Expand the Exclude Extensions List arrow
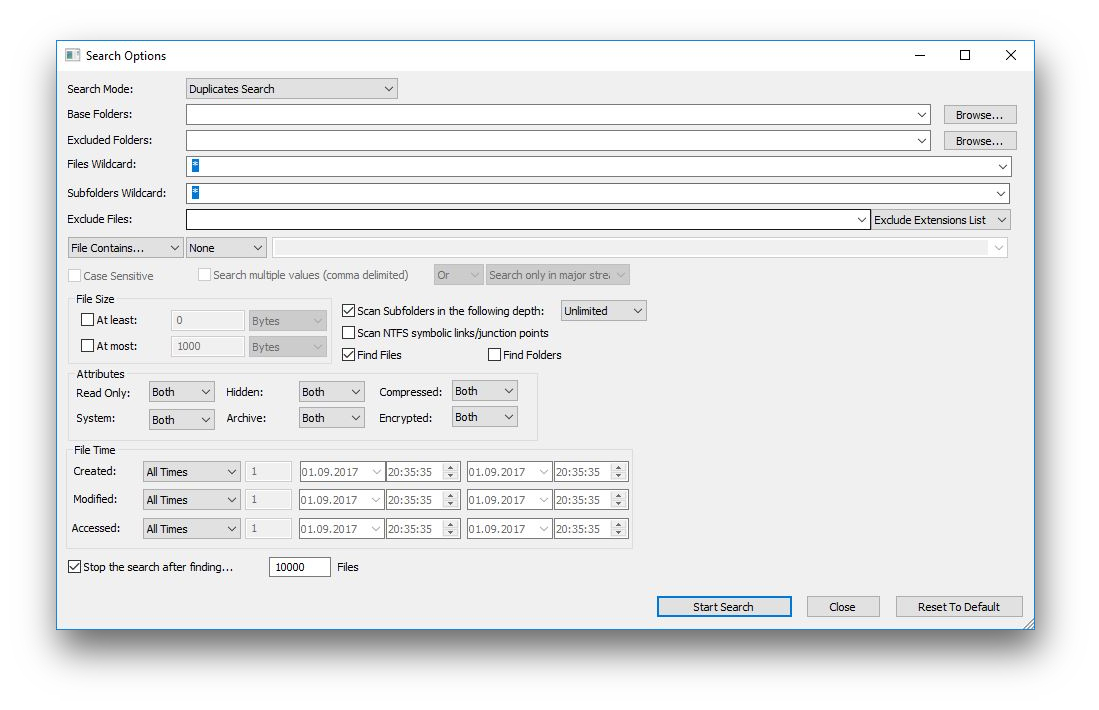This screenshot has height=710, width=1099. tap(1002, 220)
